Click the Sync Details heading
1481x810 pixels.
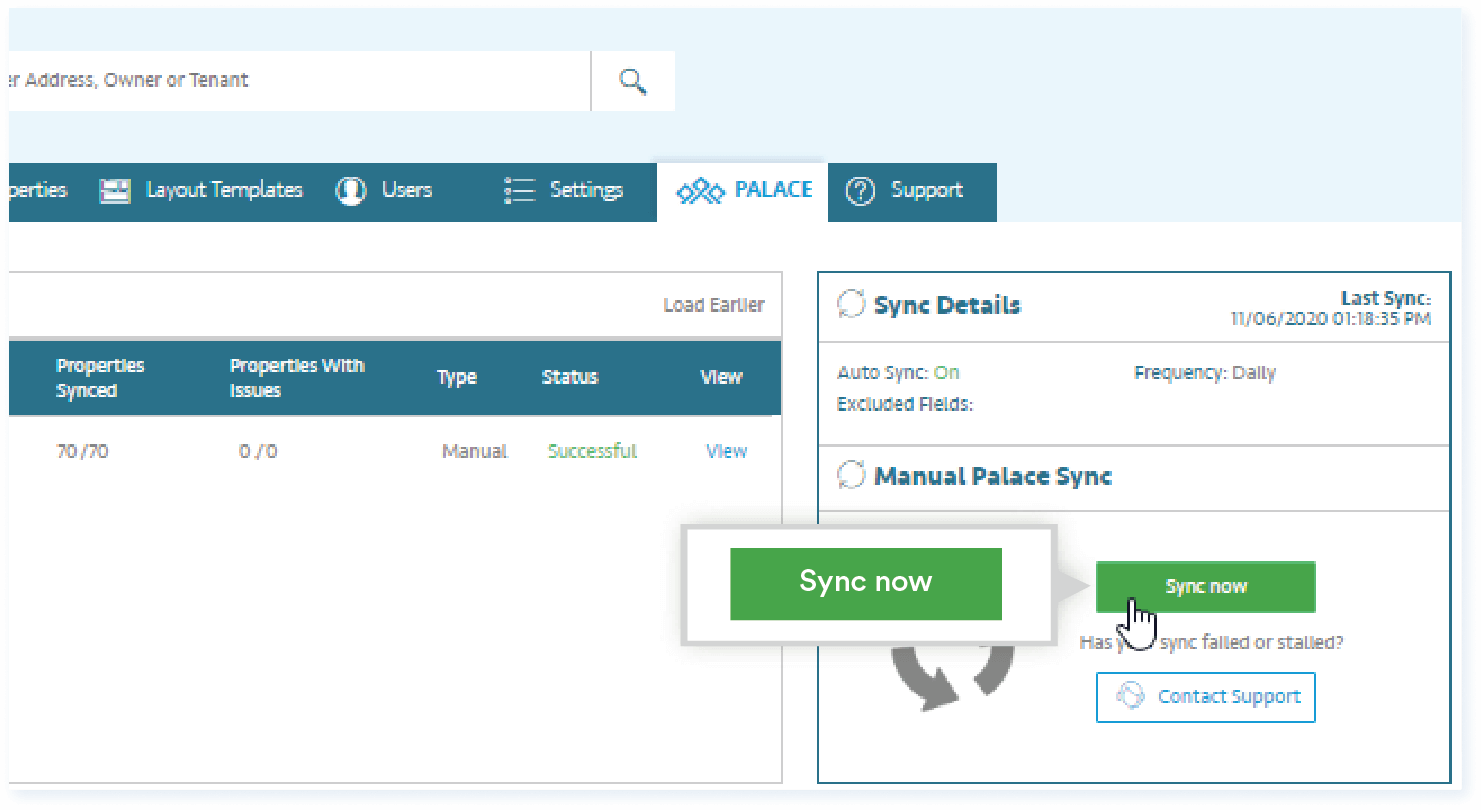coord(947,305)
